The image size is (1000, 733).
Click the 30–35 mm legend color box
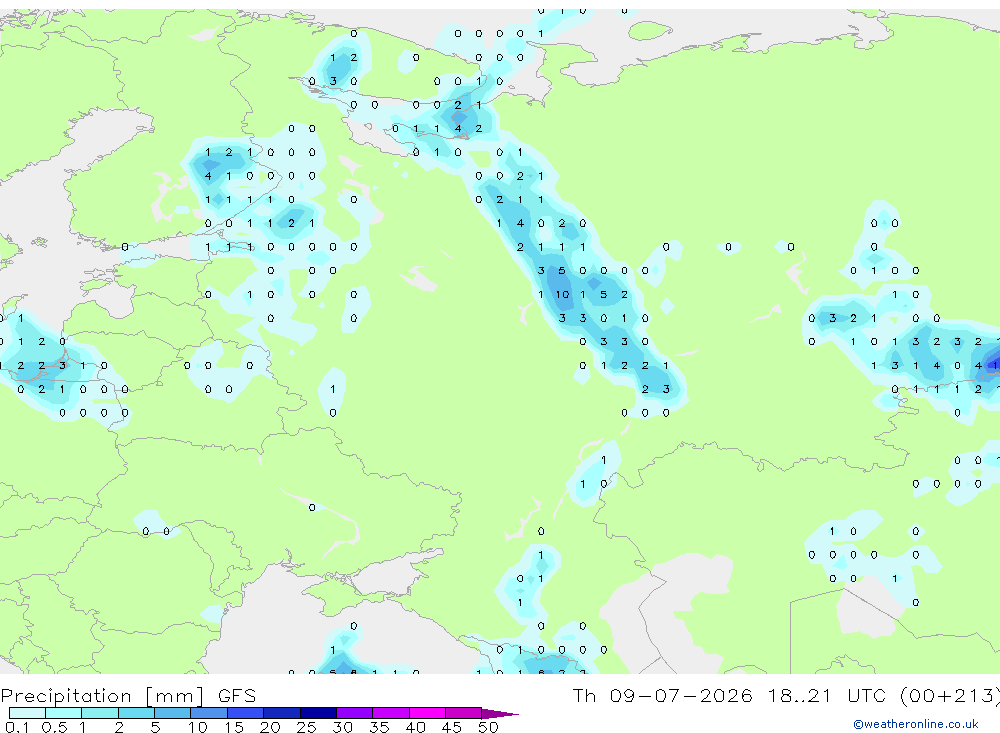pyautogui.click(x=355, y=713)
